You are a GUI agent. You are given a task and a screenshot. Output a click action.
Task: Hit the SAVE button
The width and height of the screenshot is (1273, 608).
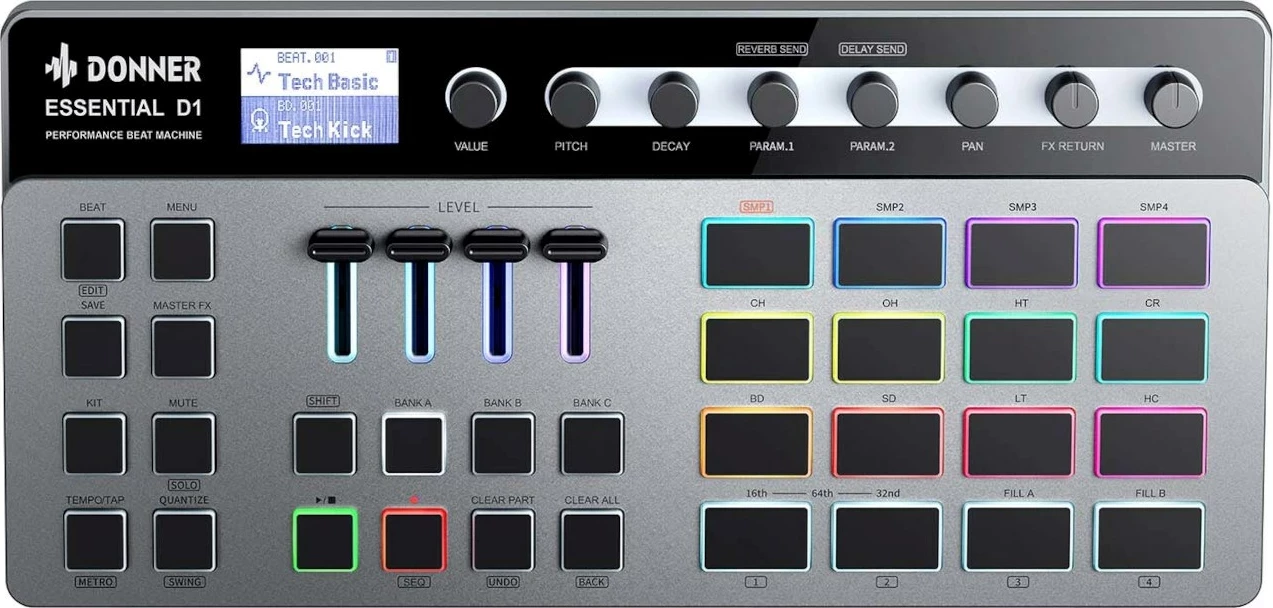[x=93, y=347]
